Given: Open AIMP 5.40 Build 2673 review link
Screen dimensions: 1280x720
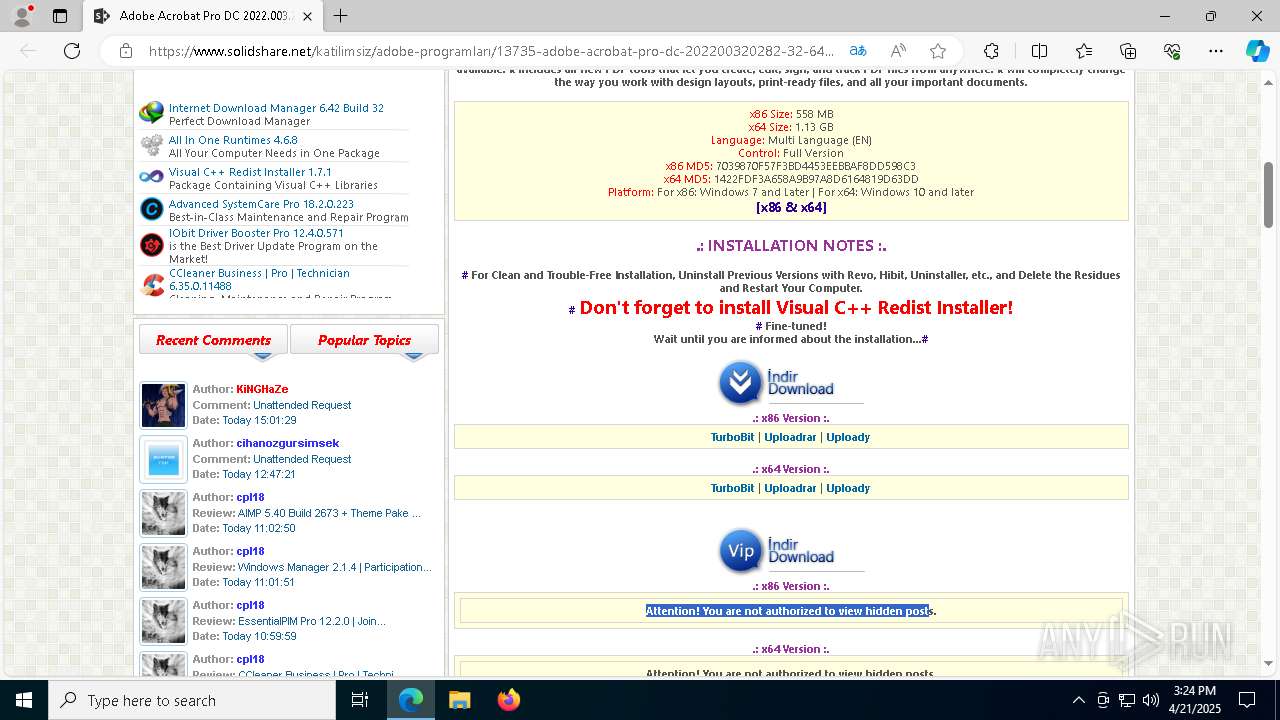Looking at the screenshot, I should pyautogui.click(x=329, y=513).
